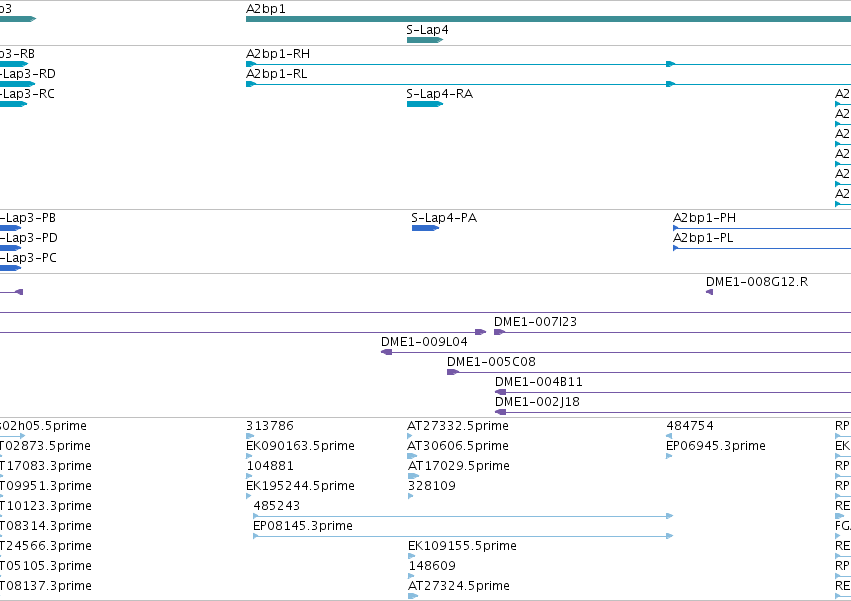Viewport: 851px width, 601px height.
Task: Click the S-Lap4-RA transcript arrow
Action: point(425,104)
